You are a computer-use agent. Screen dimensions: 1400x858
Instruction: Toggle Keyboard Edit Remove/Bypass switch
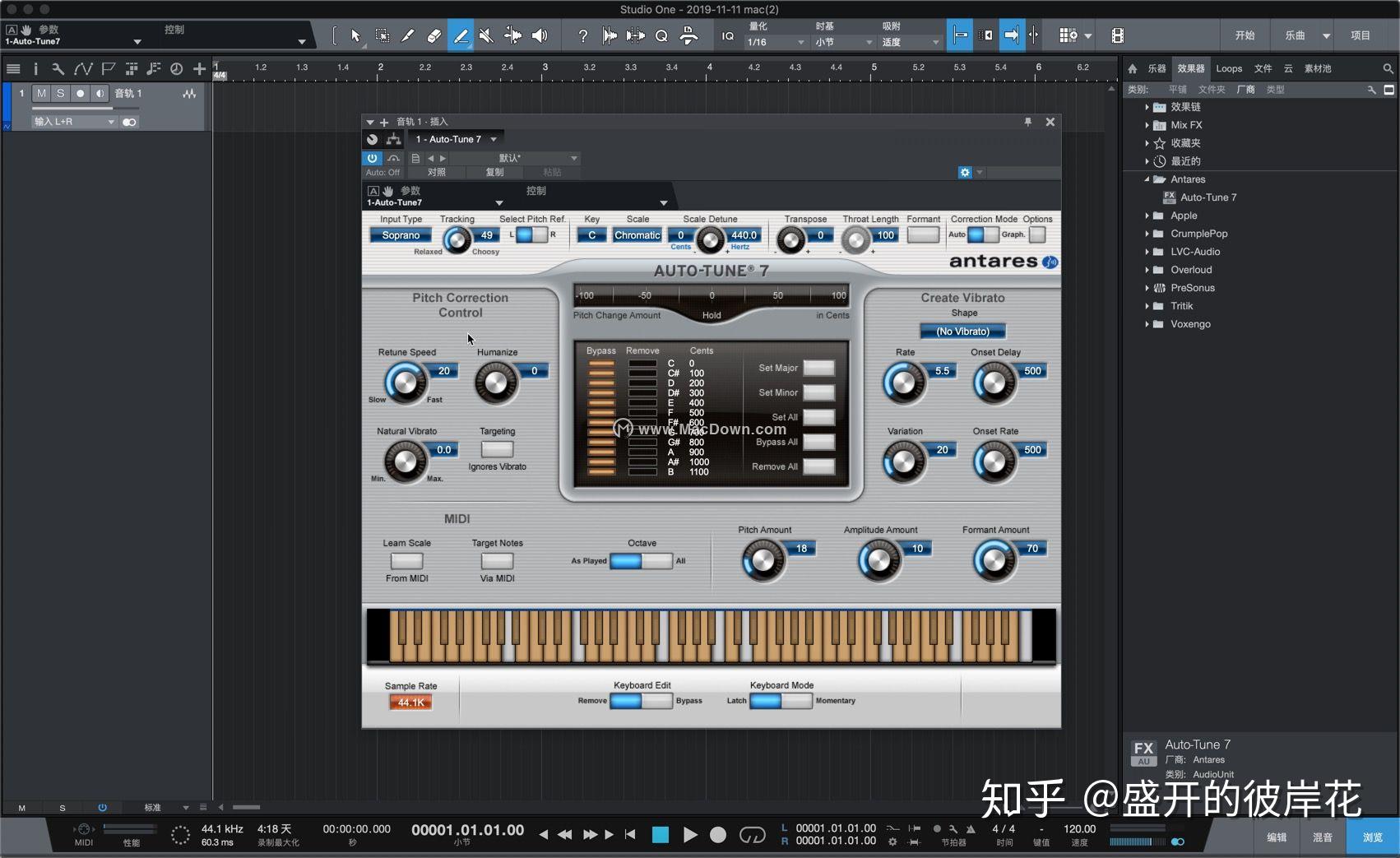click(641, 701)
